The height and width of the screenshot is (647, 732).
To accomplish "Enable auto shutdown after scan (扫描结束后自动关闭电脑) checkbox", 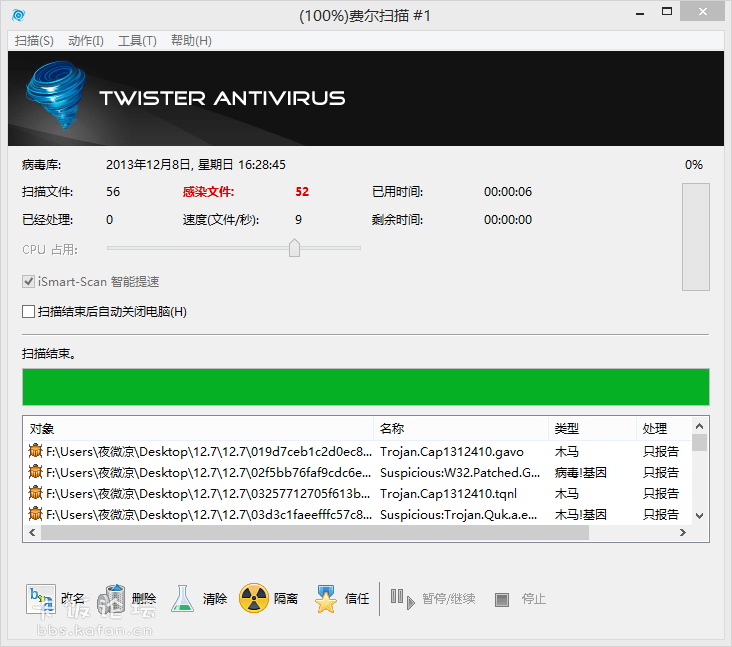I will click(29, 312).
